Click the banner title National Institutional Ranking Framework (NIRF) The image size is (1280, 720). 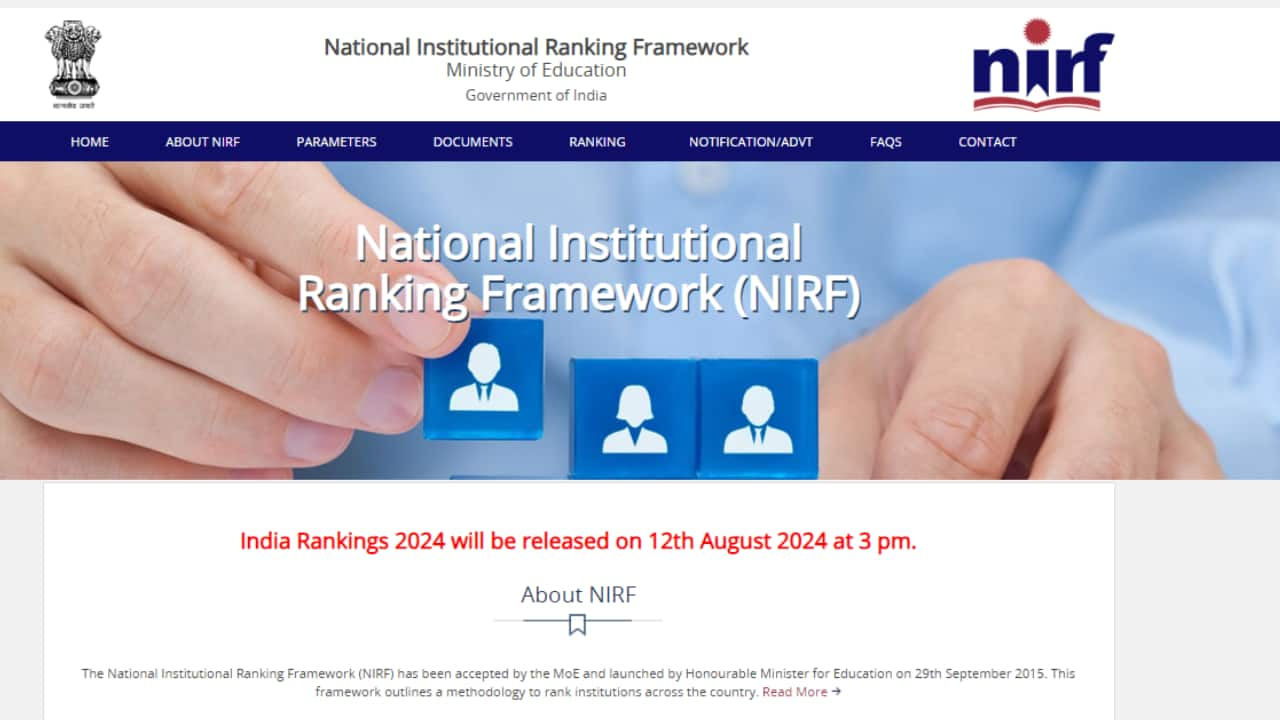[x=579, y=269]
